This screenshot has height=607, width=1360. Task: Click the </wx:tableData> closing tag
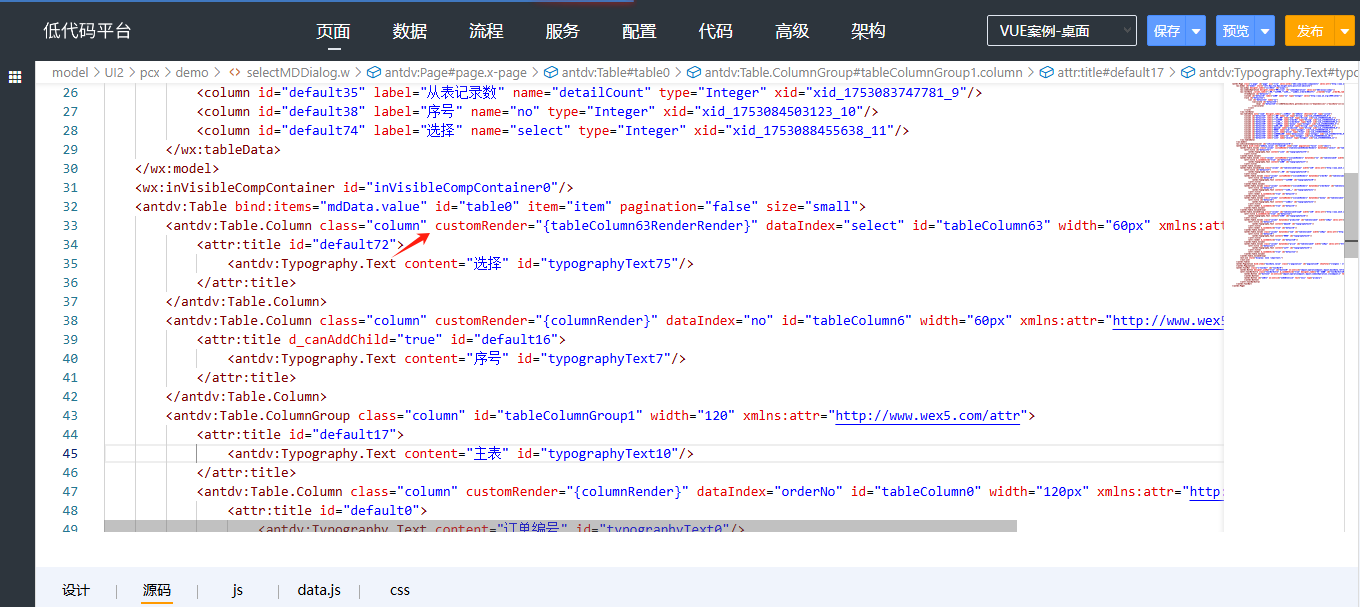point(223,149)
